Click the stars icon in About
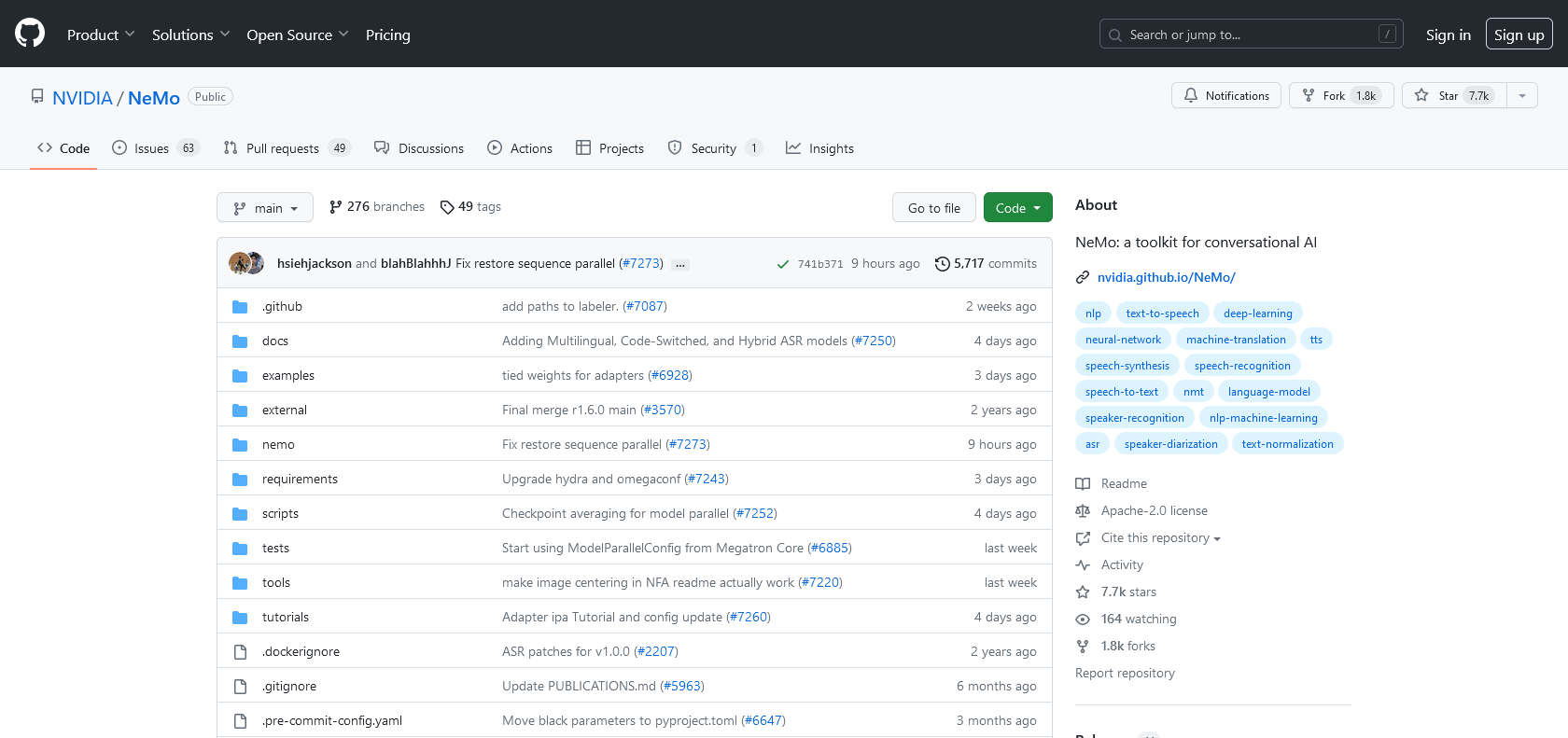Screen dimensions: 1568x738 coord(1083,592)
